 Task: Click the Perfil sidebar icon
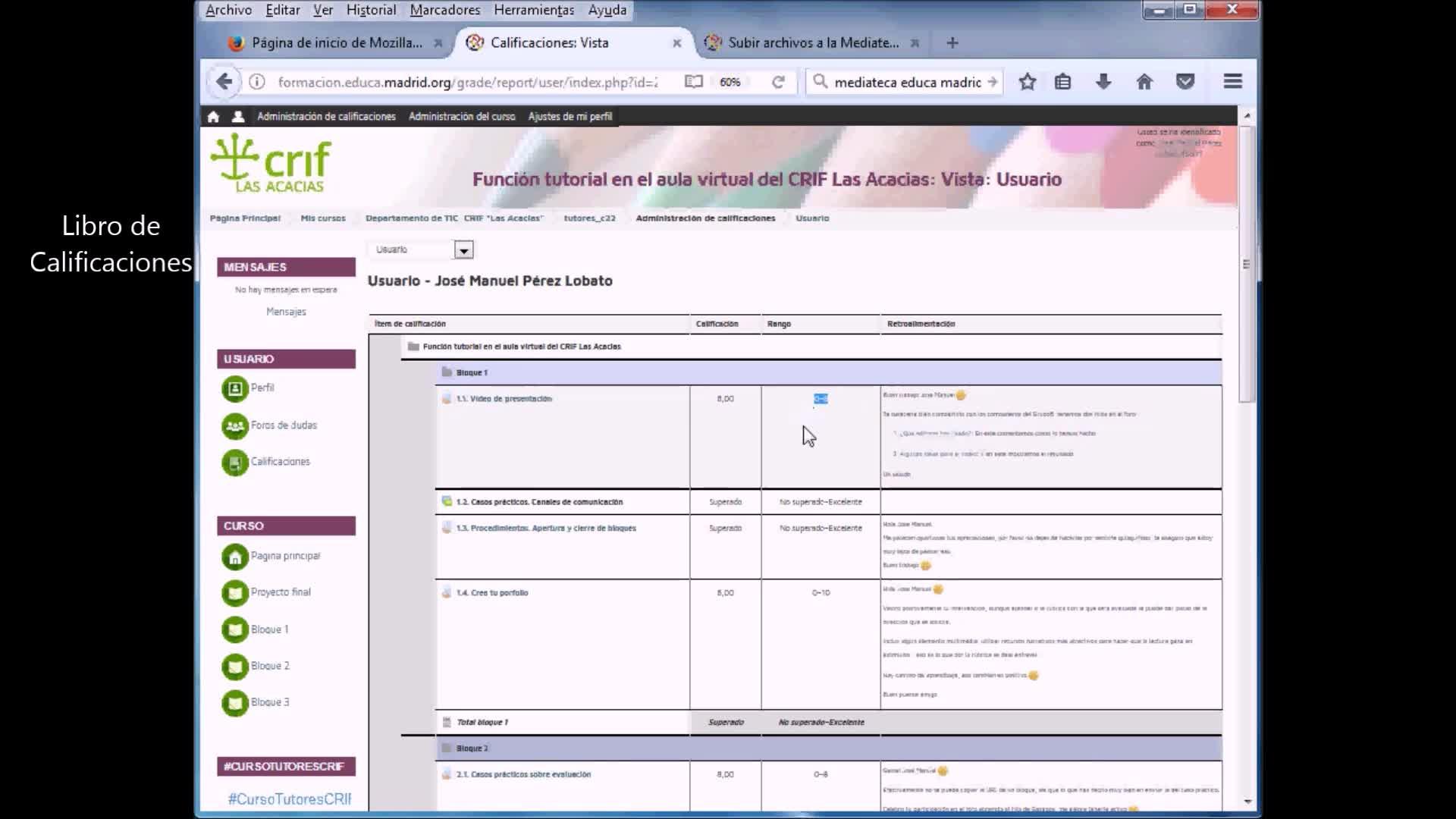click(235, 389)
